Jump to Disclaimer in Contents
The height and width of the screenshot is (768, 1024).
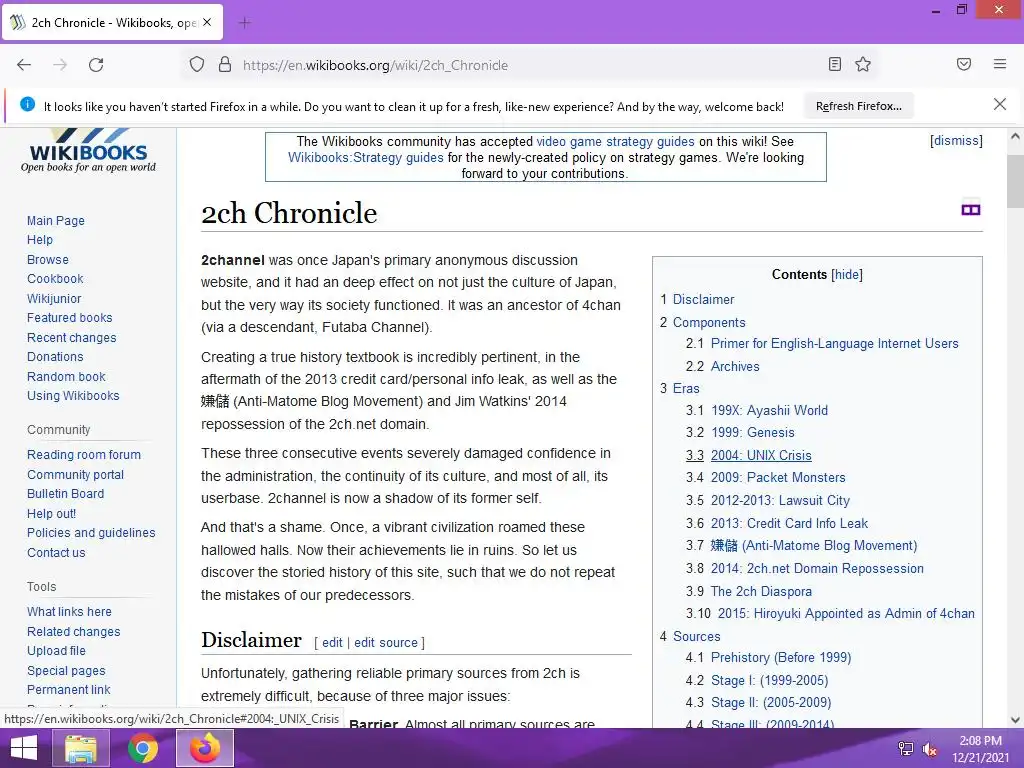click(703, 299)
